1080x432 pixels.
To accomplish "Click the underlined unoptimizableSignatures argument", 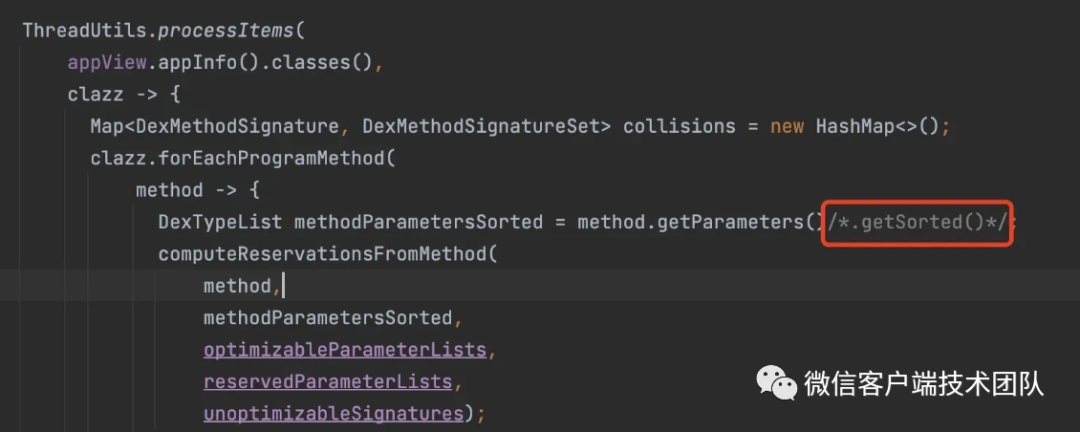I will pyautogui.click(x=333, y=414).
